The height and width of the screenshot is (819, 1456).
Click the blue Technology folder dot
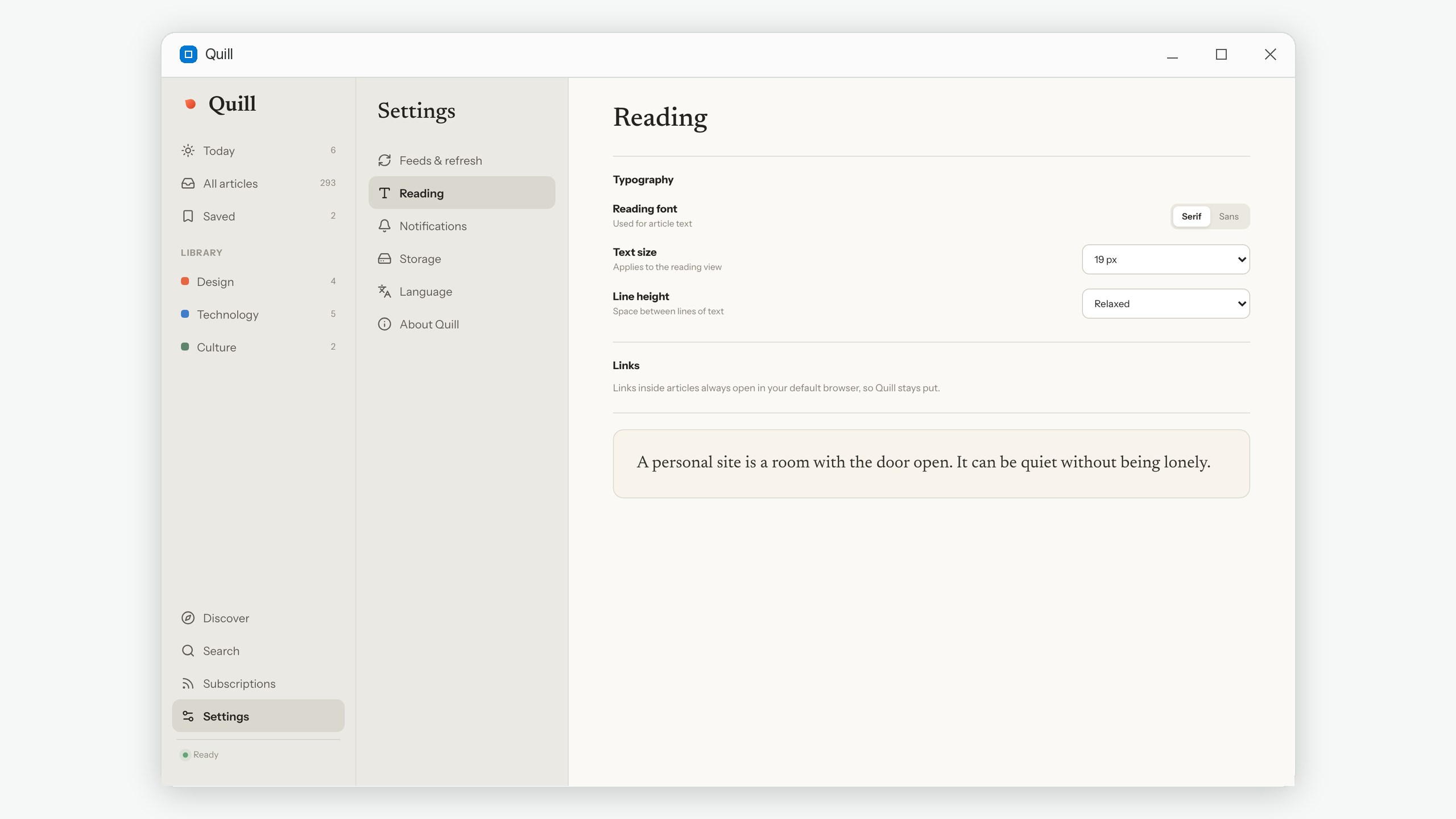185,314
